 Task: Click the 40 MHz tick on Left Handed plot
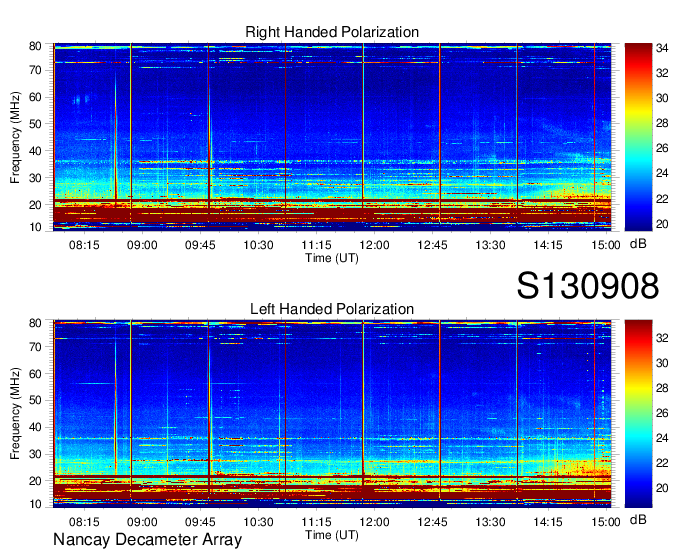click(35, 428)
